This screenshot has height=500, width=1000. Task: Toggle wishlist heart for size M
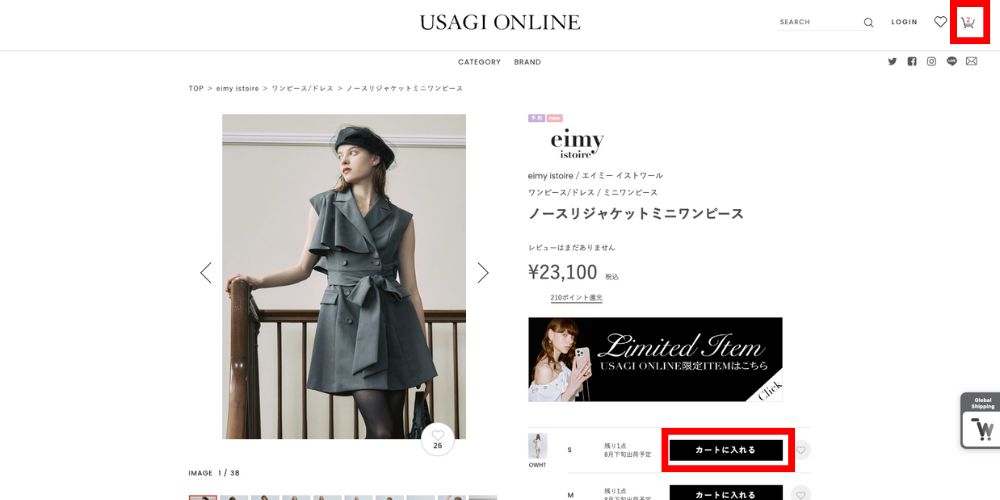pos(802,494)
